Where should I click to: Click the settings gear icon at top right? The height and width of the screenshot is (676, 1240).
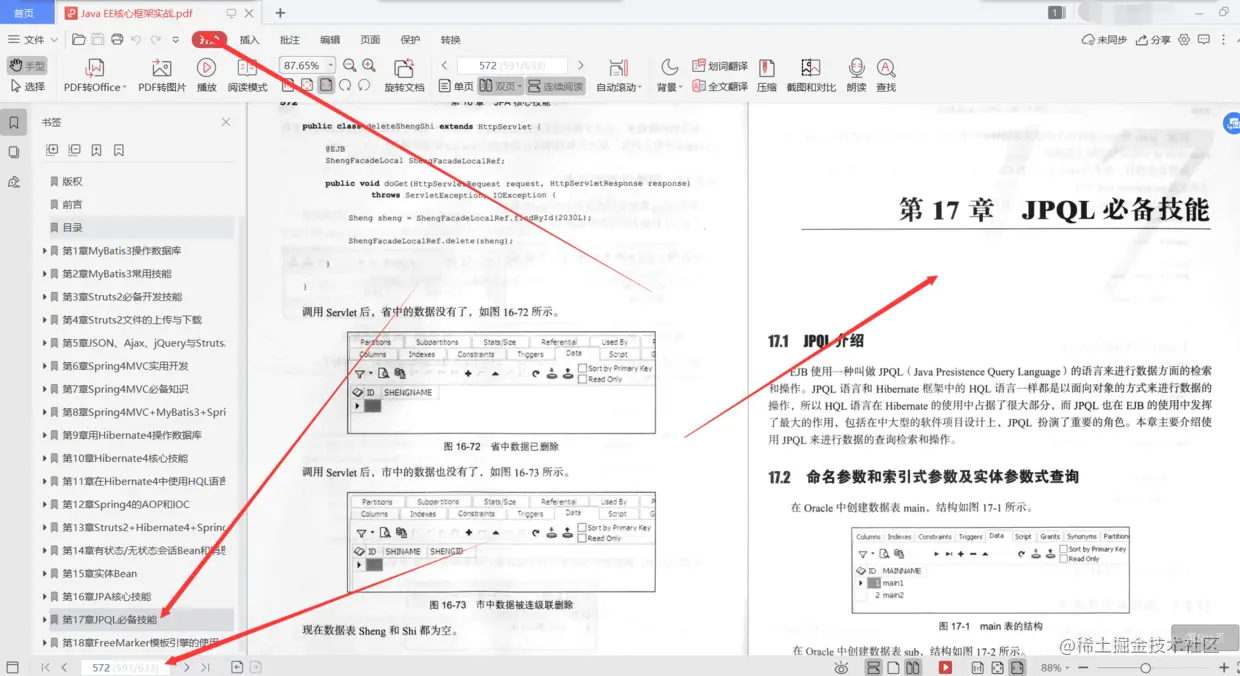click(x=1184, y=40)
